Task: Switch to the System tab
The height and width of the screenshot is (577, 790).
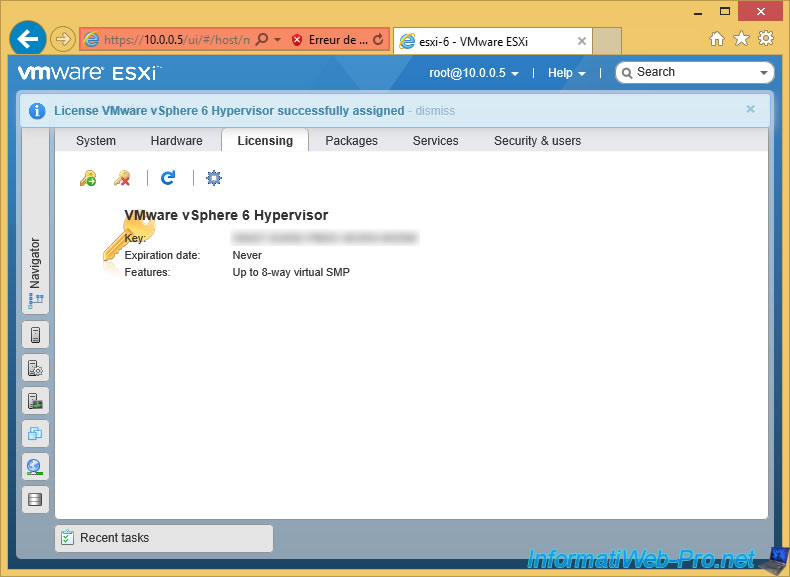Action: pyautogui.click(x=96, y=141)
